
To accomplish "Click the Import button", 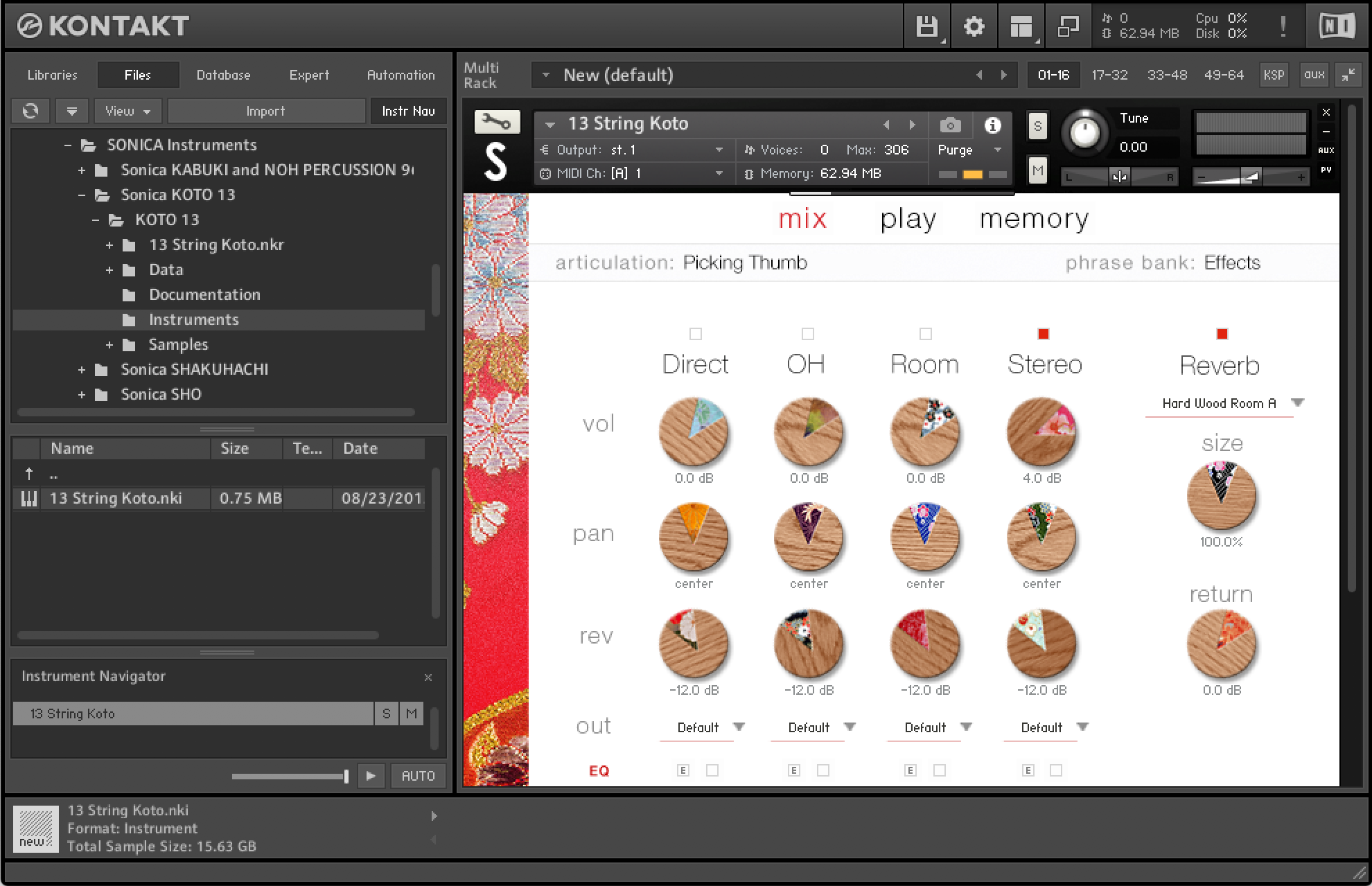I will (265, 111).
